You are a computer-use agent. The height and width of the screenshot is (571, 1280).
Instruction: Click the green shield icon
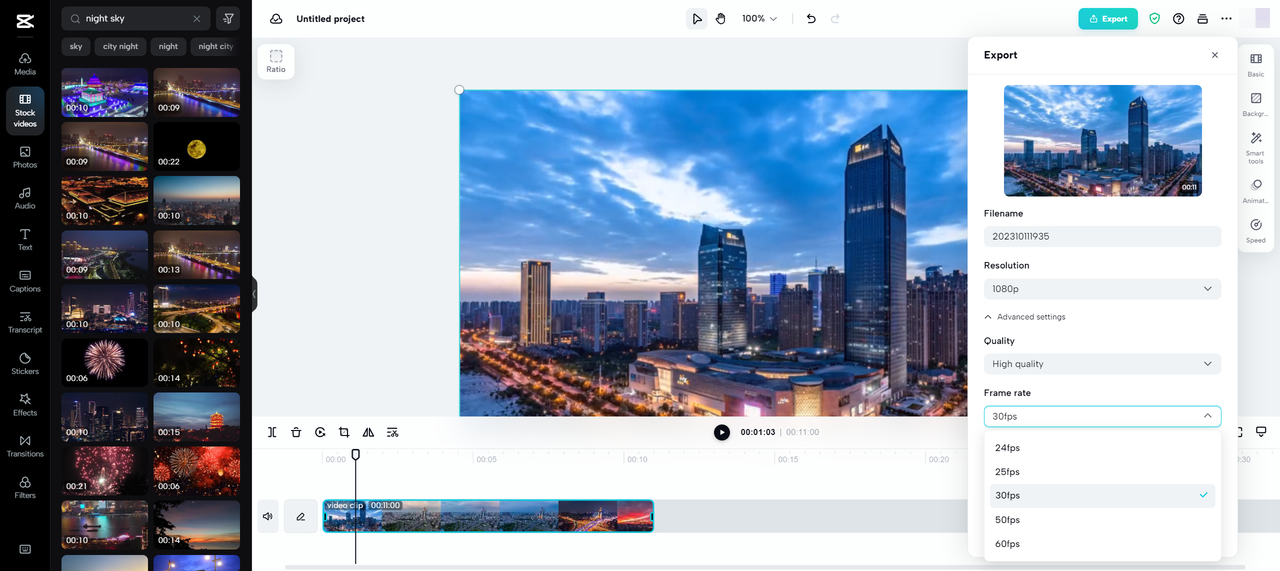pyautogui.click(x=1154, y=19)
